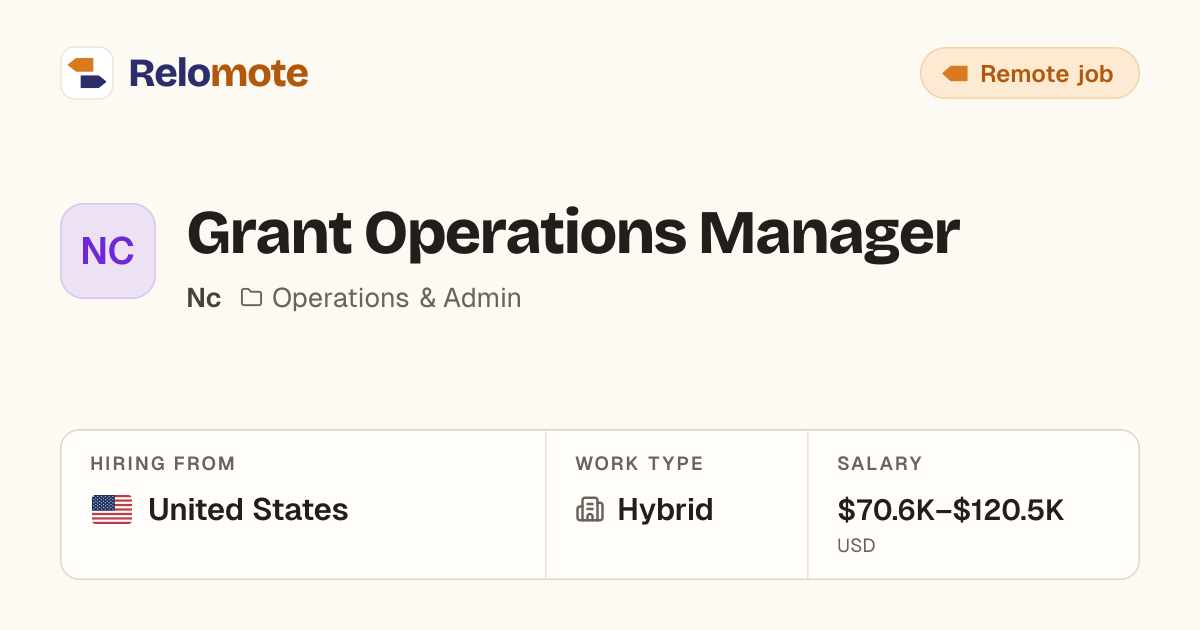Open the Relomote brand name link
This screenshot has height=630, width=1200.
click(x=218, y=73)
